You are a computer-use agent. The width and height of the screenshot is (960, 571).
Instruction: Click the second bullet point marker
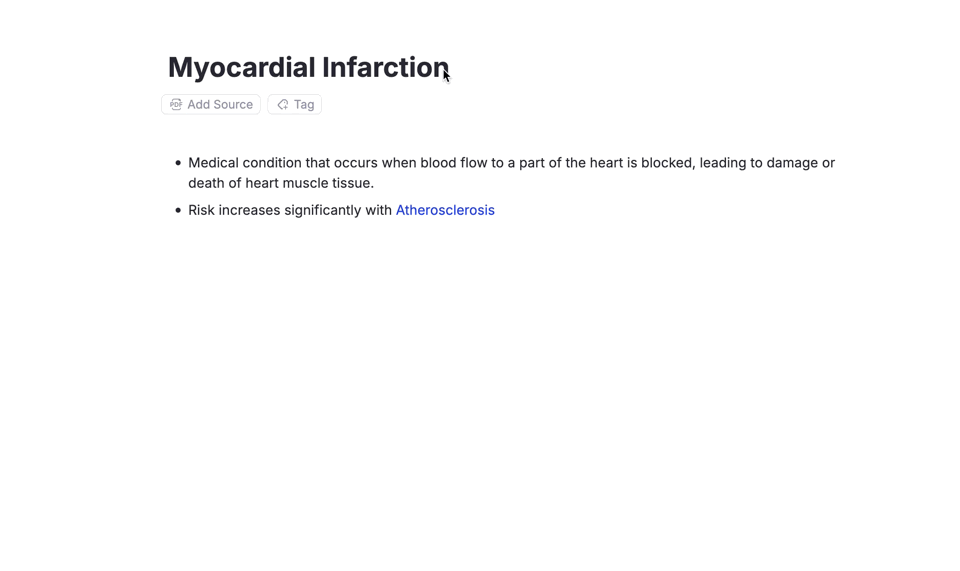pos(178,210)
